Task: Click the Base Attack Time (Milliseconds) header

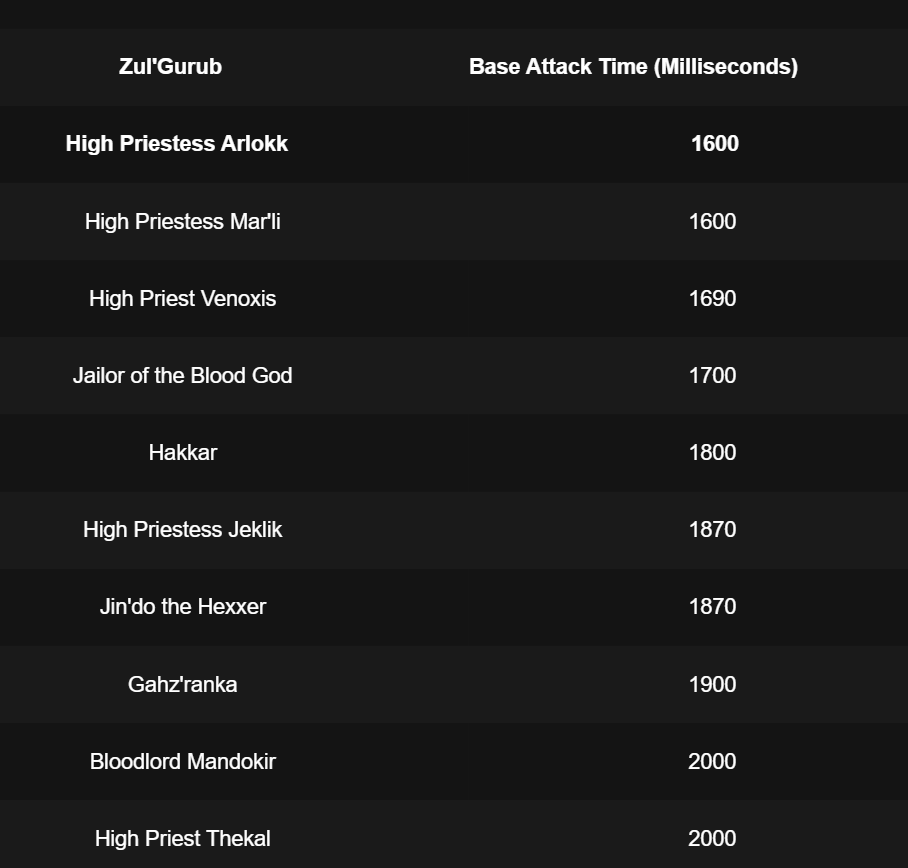Action: (634, 67)
